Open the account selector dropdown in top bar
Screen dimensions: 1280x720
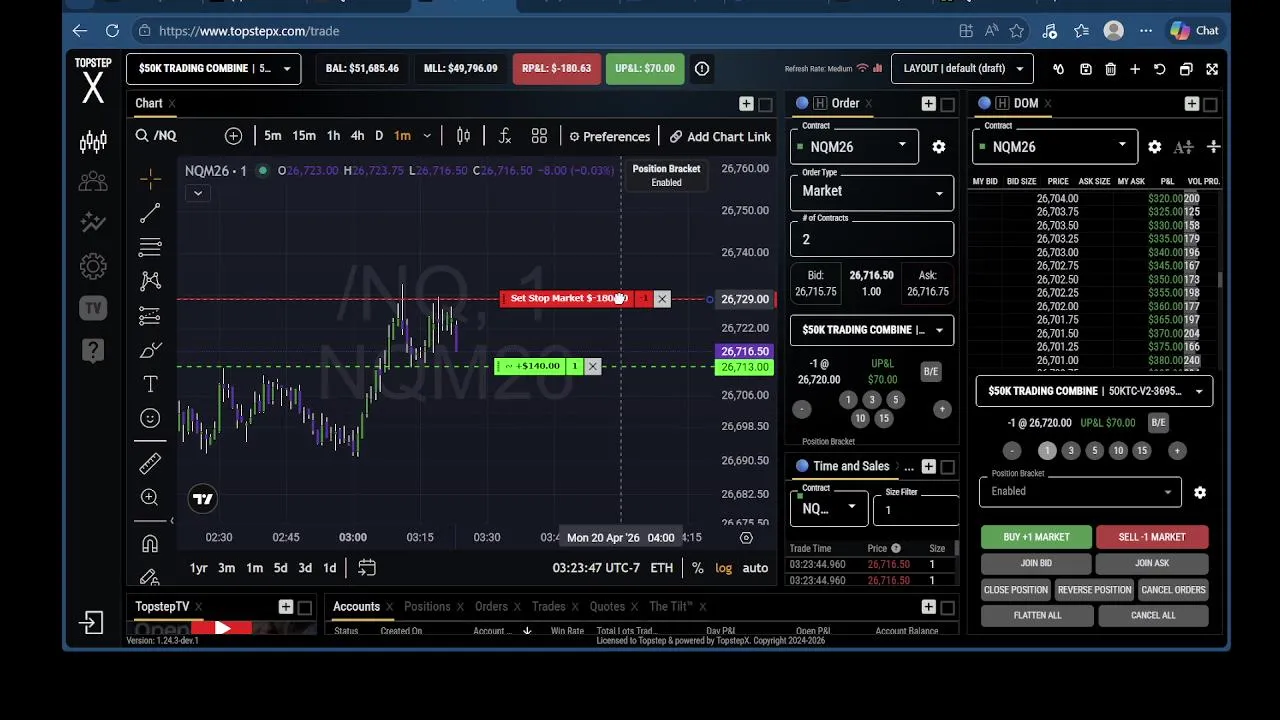pyautogui.click(x=213, y=69)
